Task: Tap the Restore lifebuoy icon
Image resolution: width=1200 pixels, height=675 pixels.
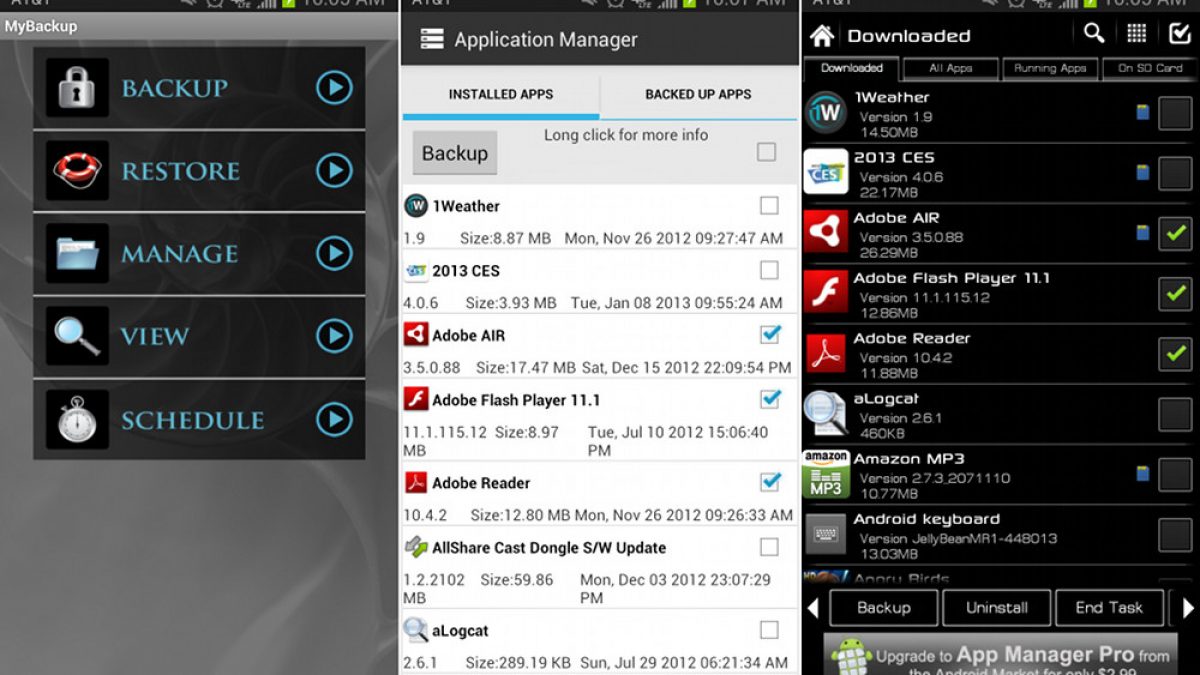Action: 77,170
